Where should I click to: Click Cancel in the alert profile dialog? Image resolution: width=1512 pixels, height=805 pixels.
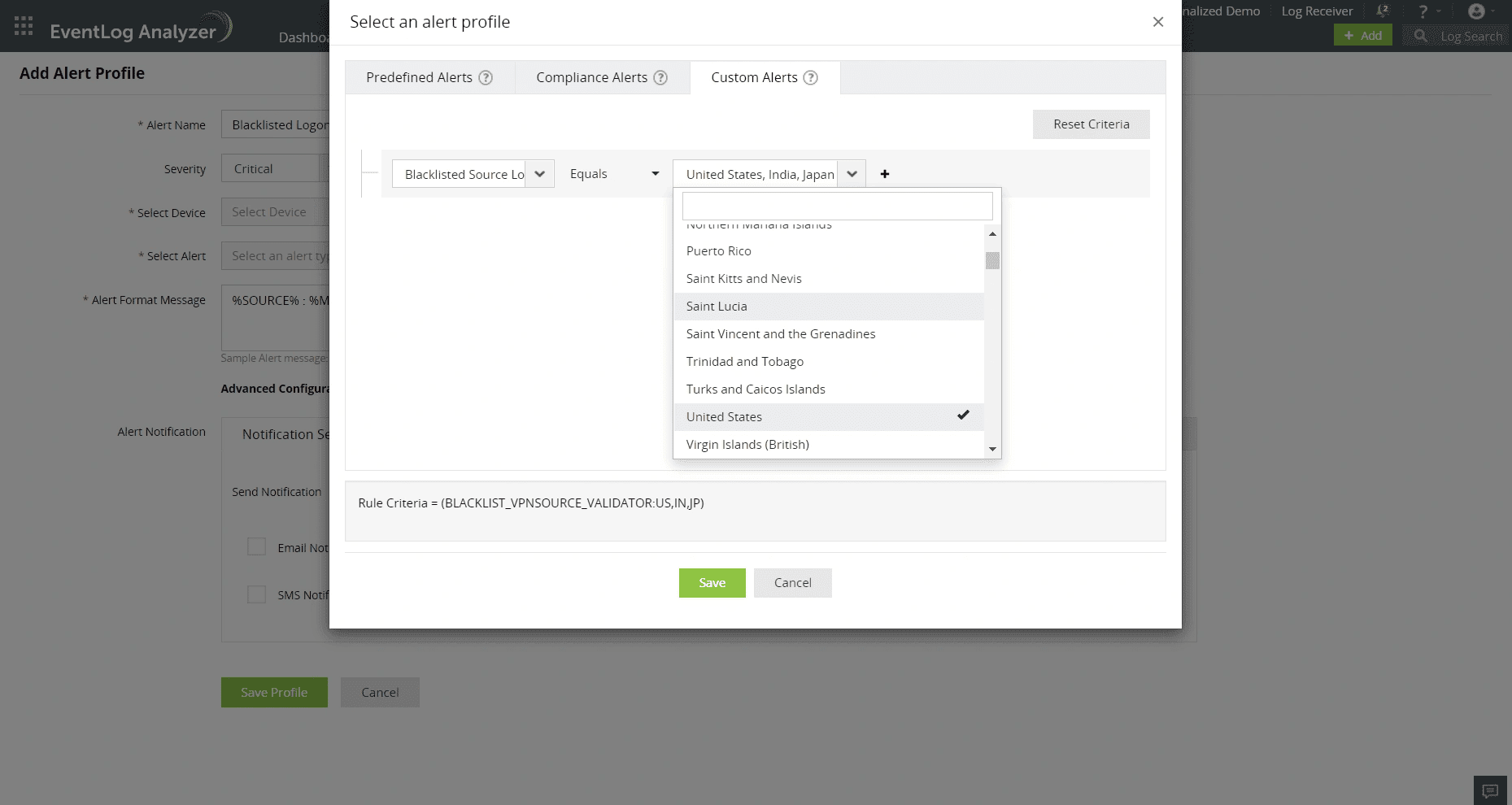coord(793,583)
